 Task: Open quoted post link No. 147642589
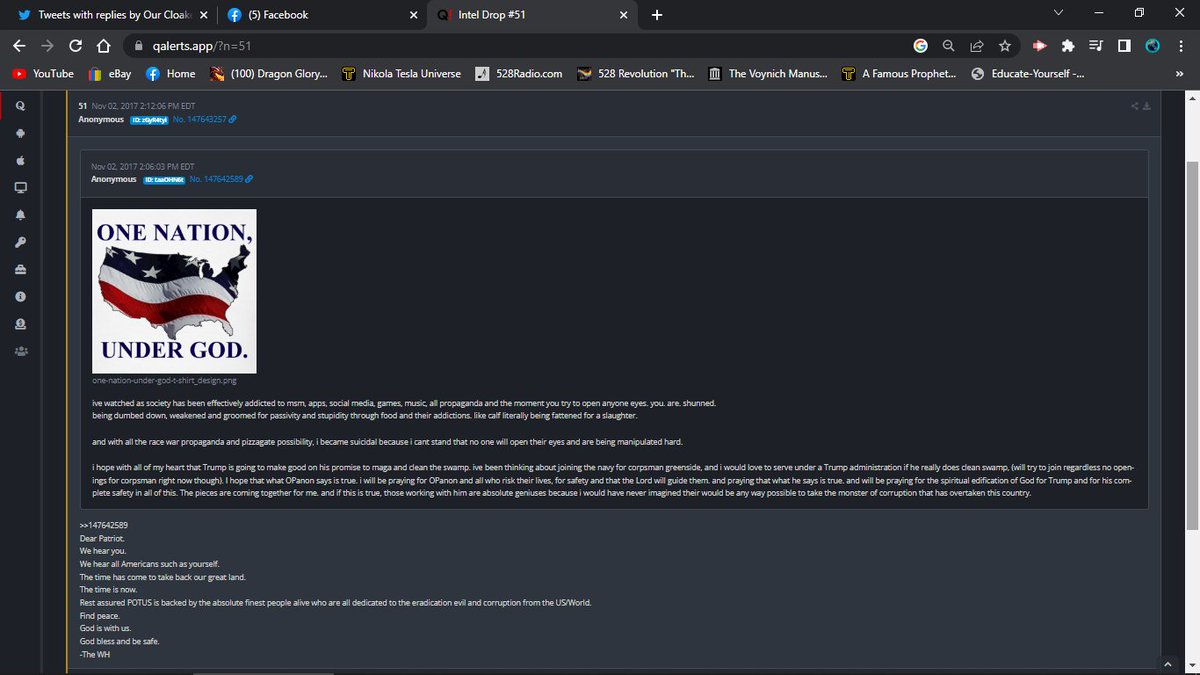pyautogui.click(x=221, y=179)
